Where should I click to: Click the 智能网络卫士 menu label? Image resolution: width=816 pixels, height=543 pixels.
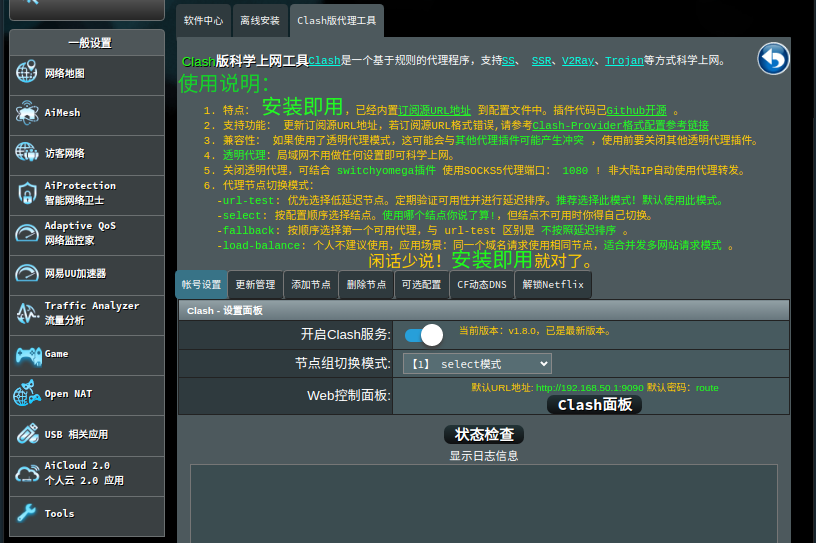coord(74,200)
